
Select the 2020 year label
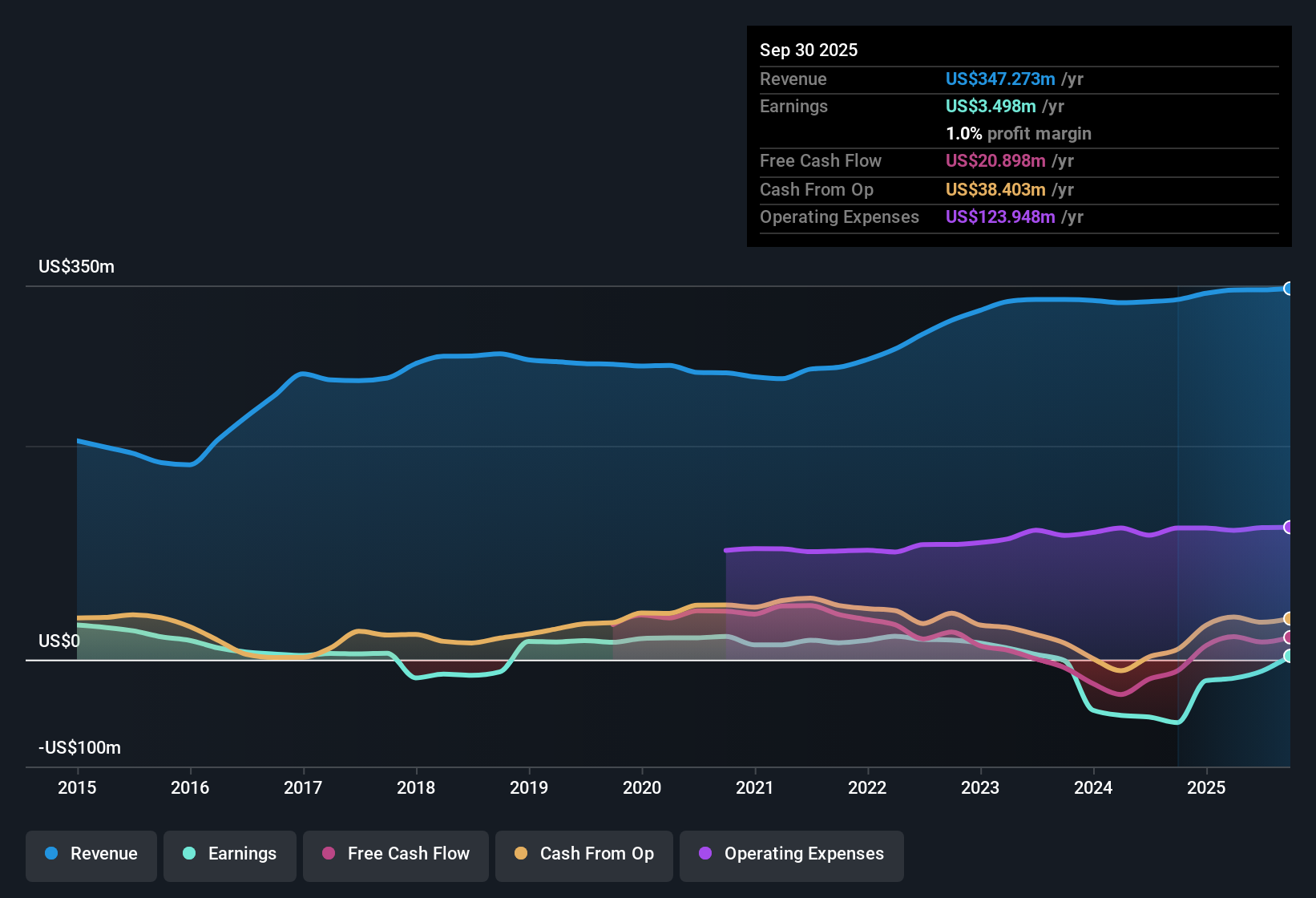click(x=642, y=788)
